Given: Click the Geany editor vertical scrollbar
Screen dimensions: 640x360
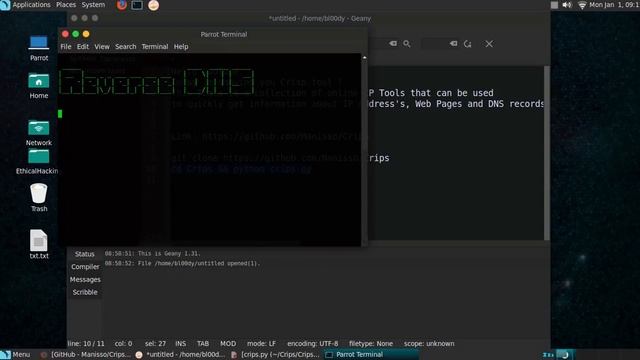Looking at the screenshot, I should [x=547, y=153].
